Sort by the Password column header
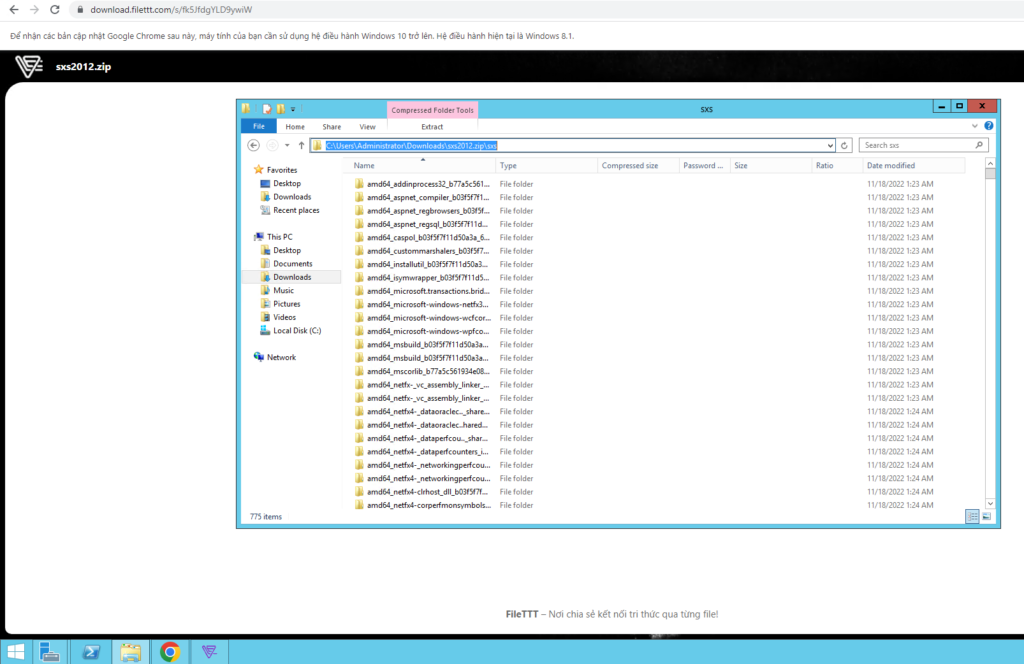 (x=704, y=166)
